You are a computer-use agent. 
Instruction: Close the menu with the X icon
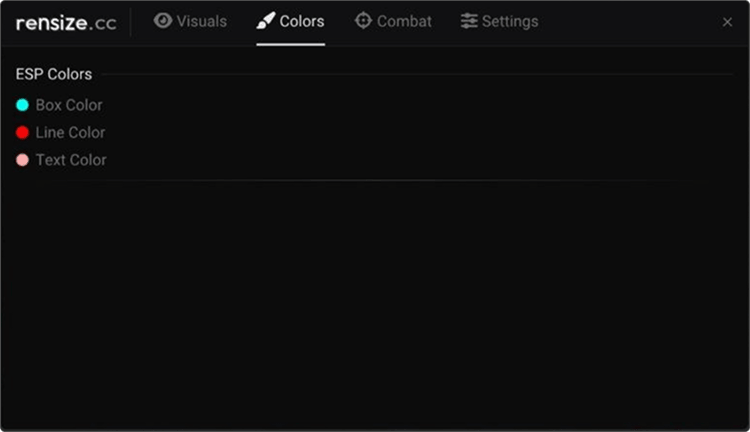[x=728, y=22]
